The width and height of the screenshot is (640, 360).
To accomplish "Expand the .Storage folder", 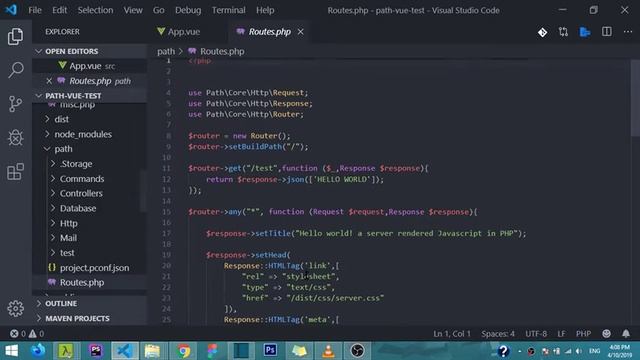I will point(89,164).
